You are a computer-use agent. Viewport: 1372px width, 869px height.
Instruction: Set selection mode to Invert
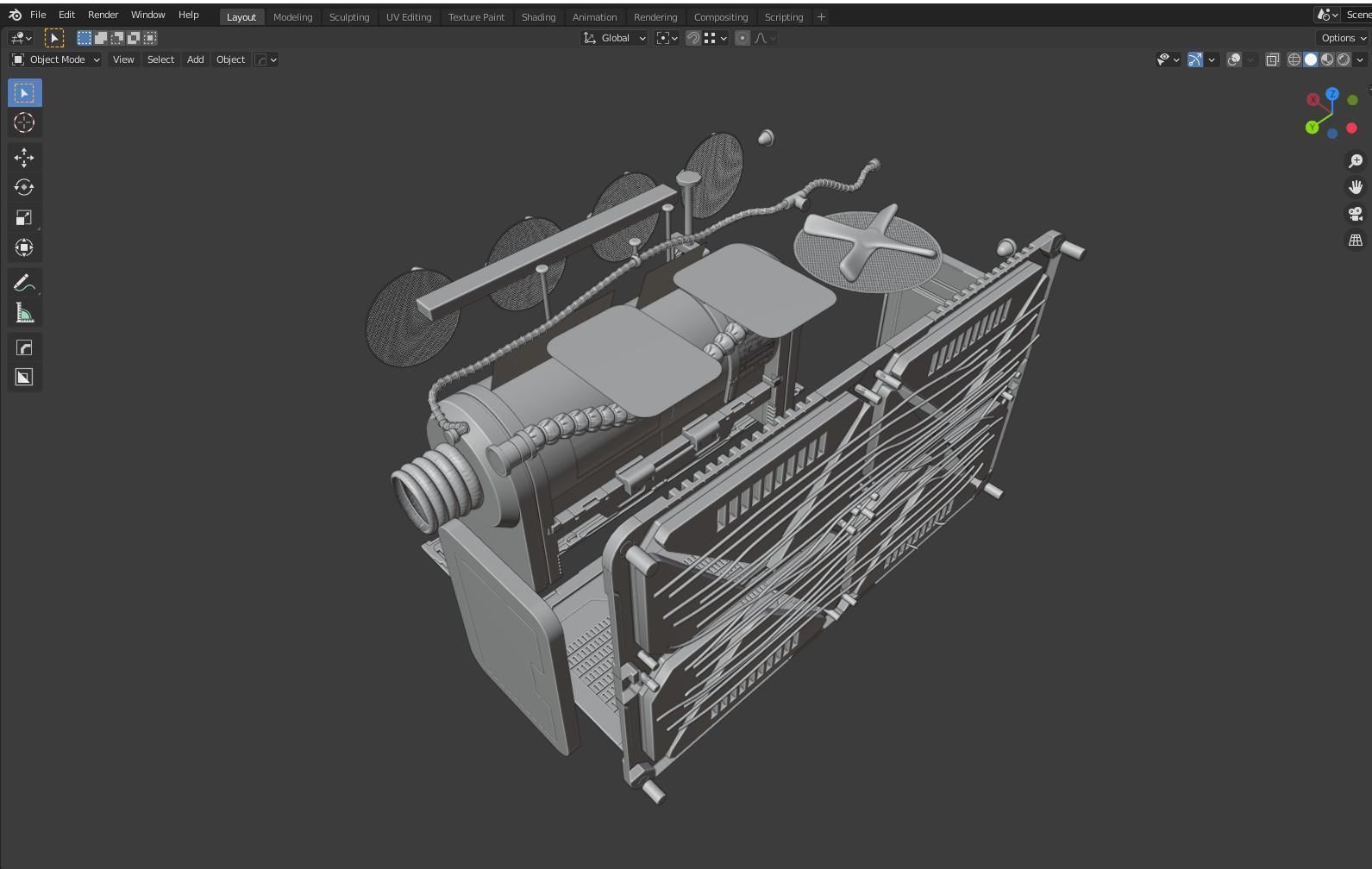click(x=134, y=38)
